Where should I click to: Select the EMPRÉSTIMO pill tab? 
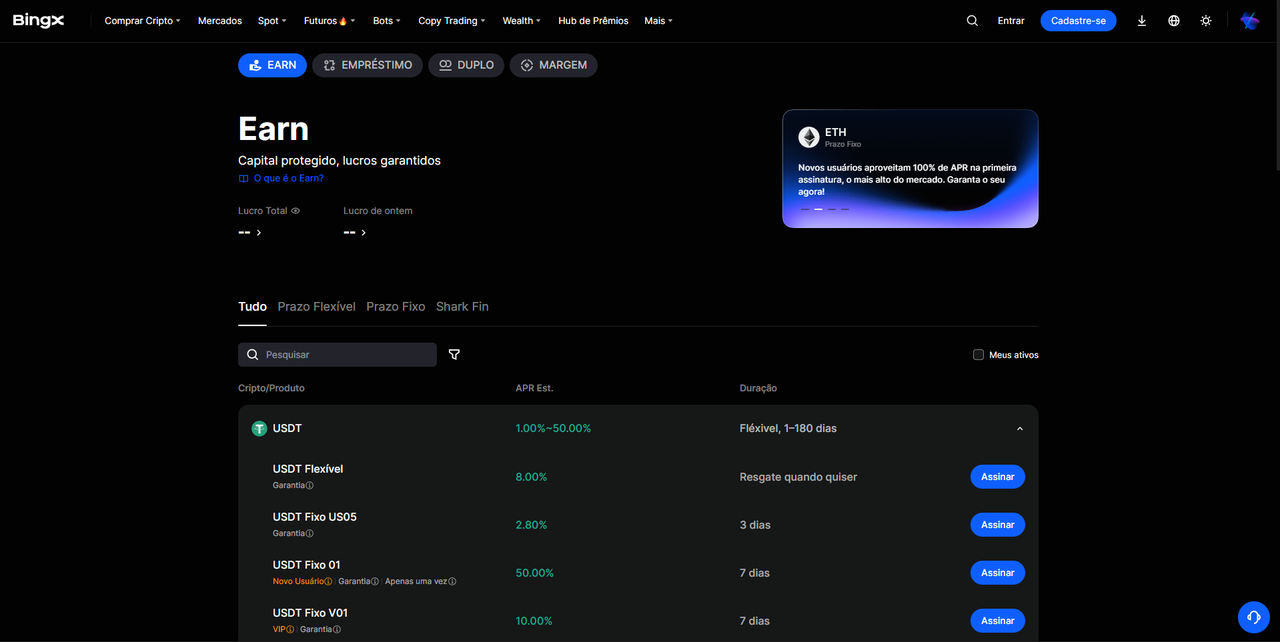coord(367,65)
